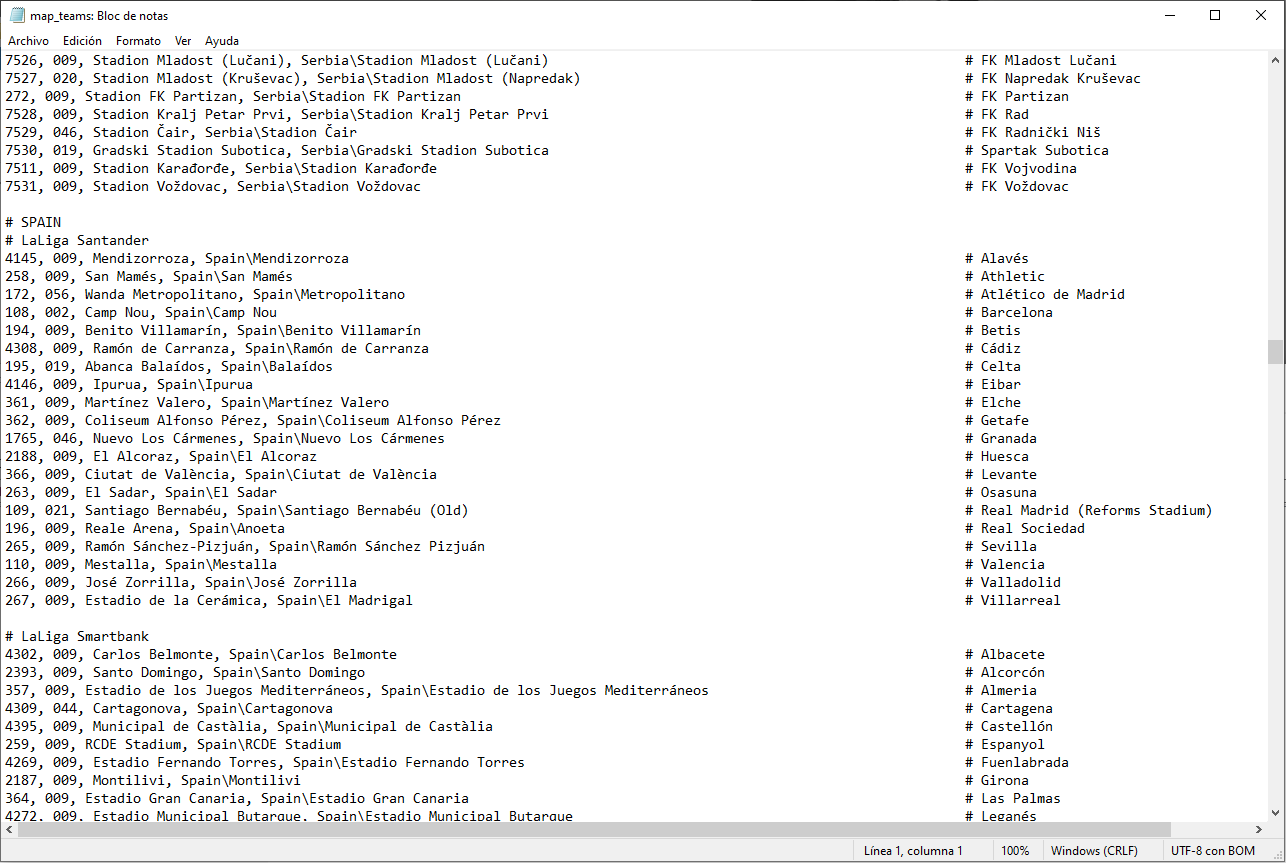The width and height of the screenshot is (1286, 863).
Task: Click the horizontal scrollbar thumb
Action: click(594, 830)
